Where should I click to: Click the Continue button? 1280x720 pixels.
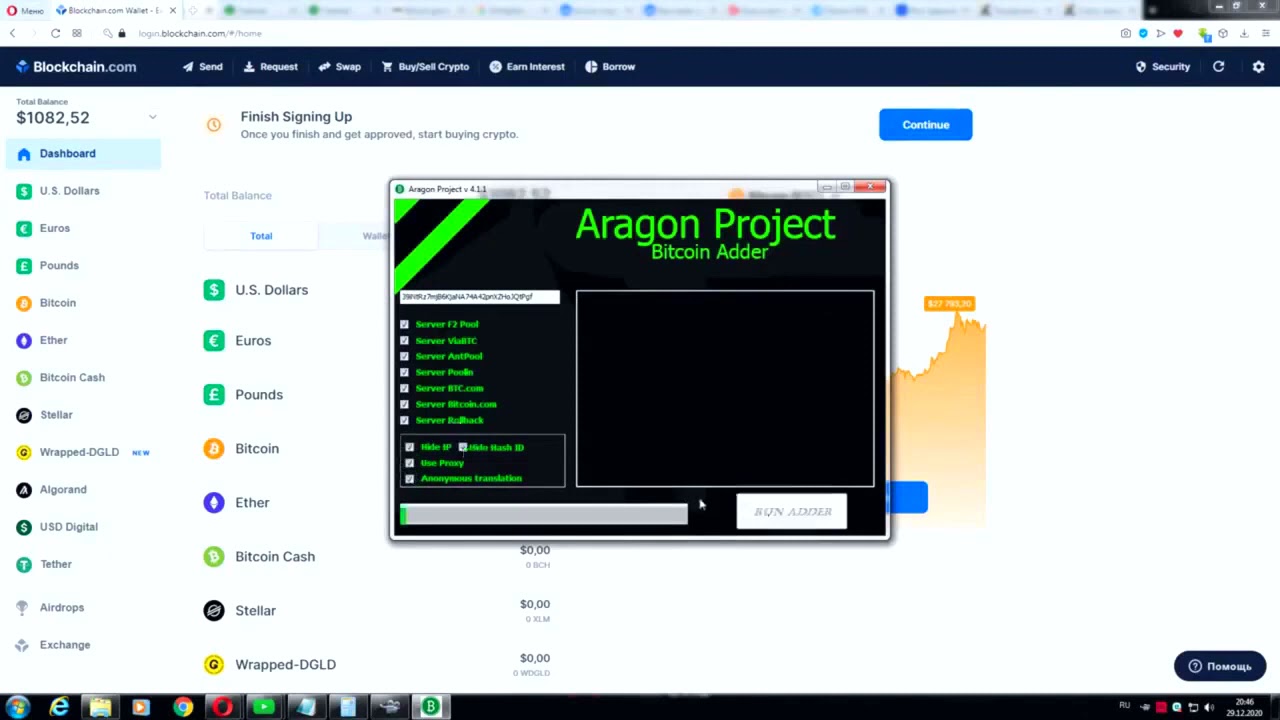tap(925, 125)
